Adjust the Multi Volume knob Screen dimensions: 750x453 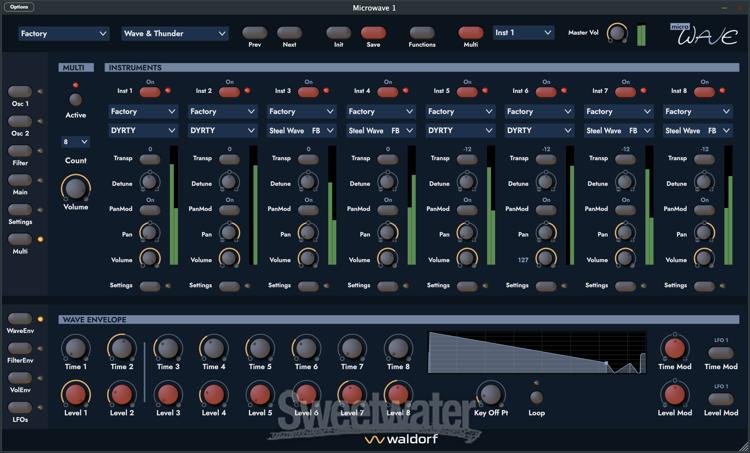click(x=76, y=188)
